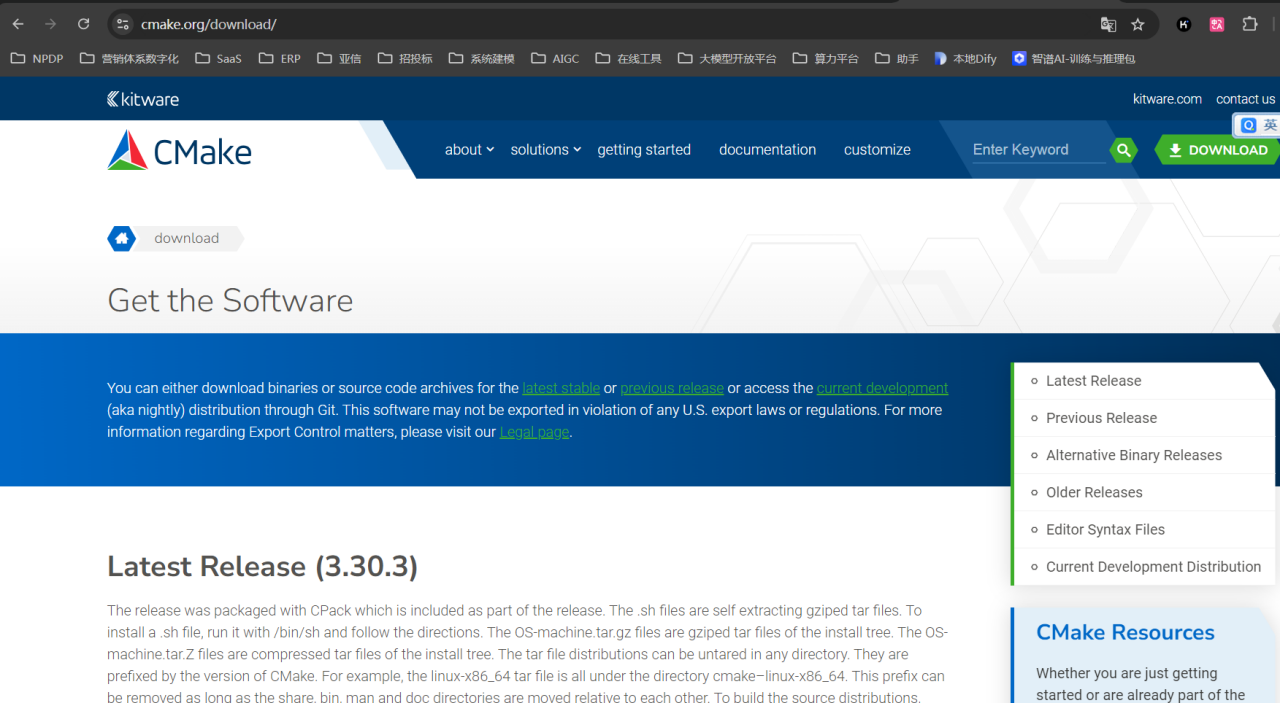Click the CMake triangle logo
This screenshot has width=1280, height=703.
click(x=127, y=150)
